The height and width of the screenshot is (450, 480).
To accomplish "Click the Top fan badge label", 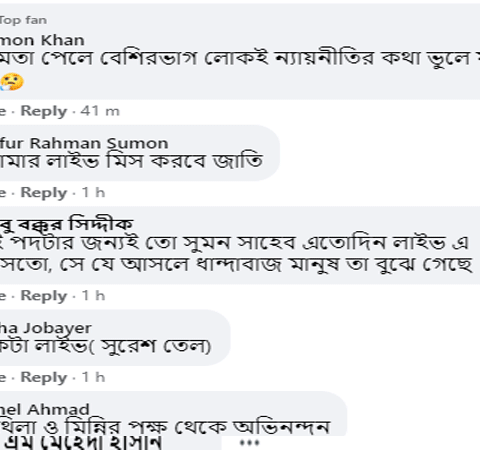I will (x=23, y=20).
